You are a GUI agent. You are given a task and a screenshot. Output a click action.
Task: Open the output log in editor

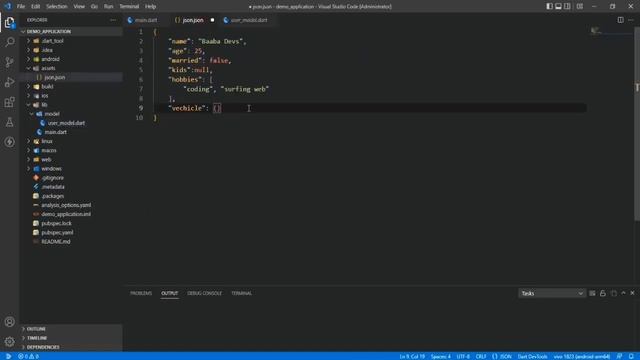[x=613, y=293]
